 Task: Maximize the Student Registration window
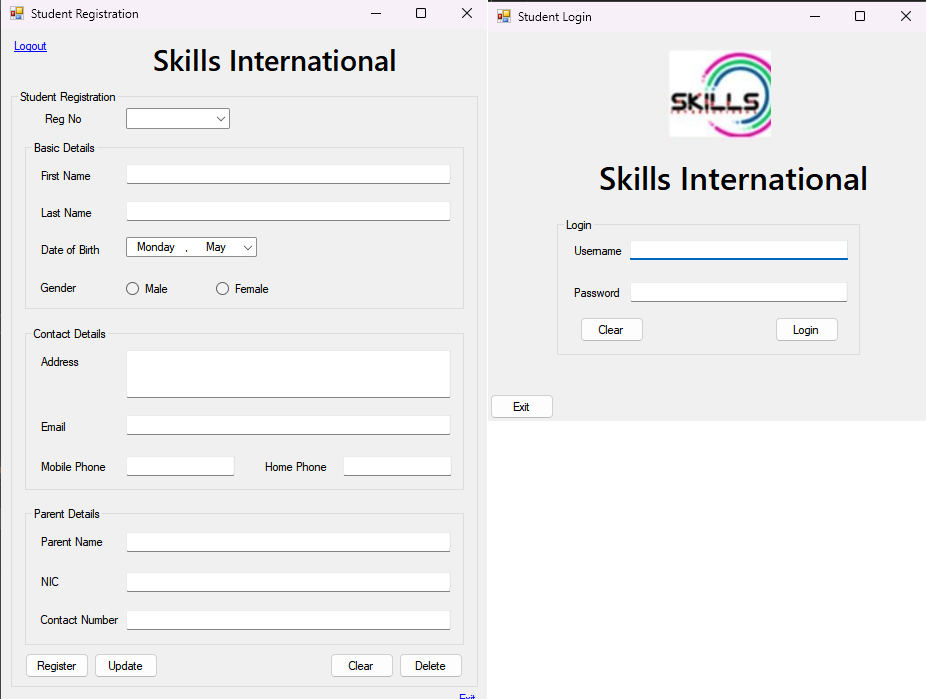click(421, 13)
